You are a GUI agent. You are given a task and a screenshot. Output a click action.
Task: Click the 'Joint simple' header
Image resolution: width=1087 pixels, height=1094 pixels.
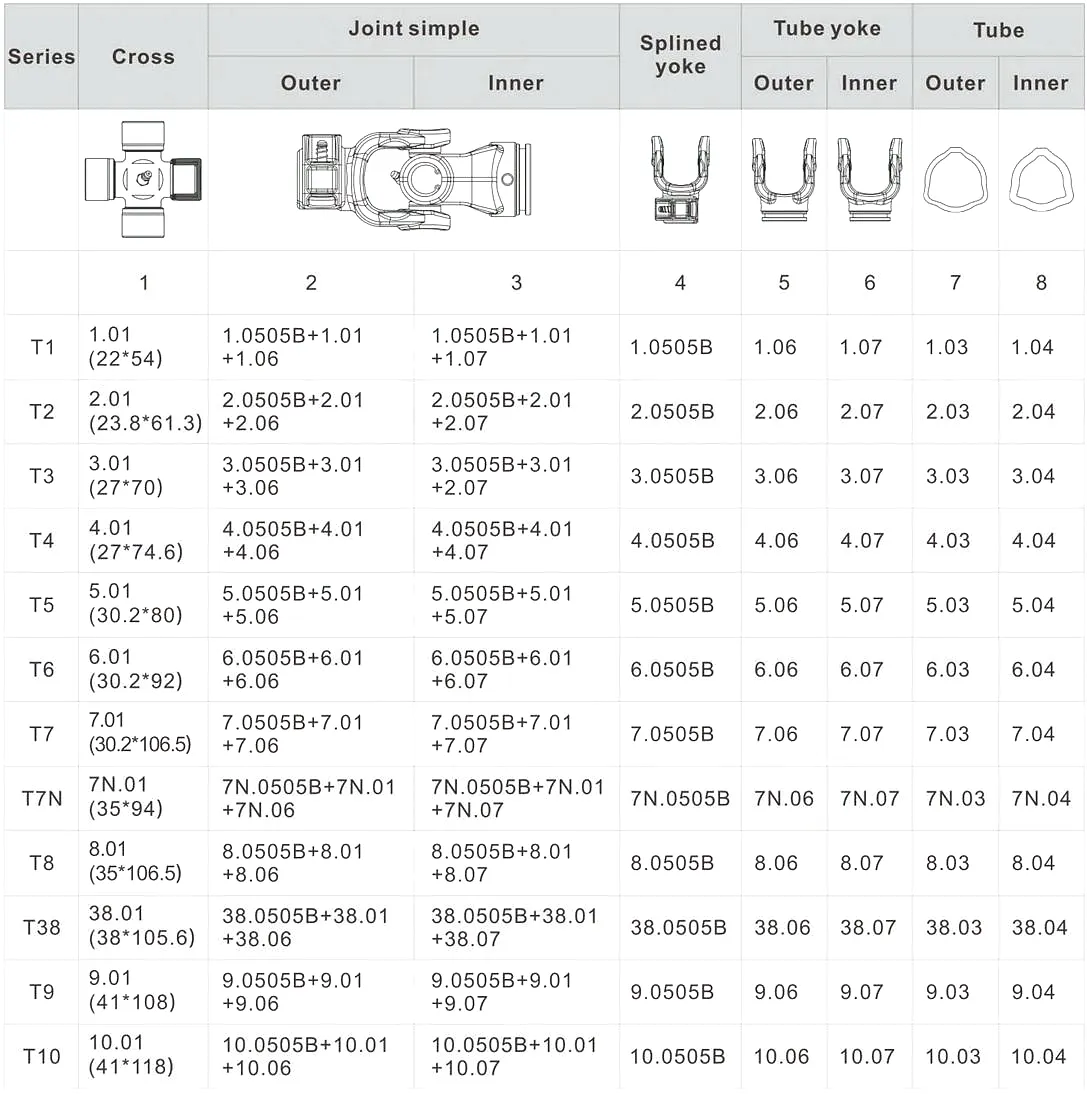pyautogui.click(x=414, y=29)
